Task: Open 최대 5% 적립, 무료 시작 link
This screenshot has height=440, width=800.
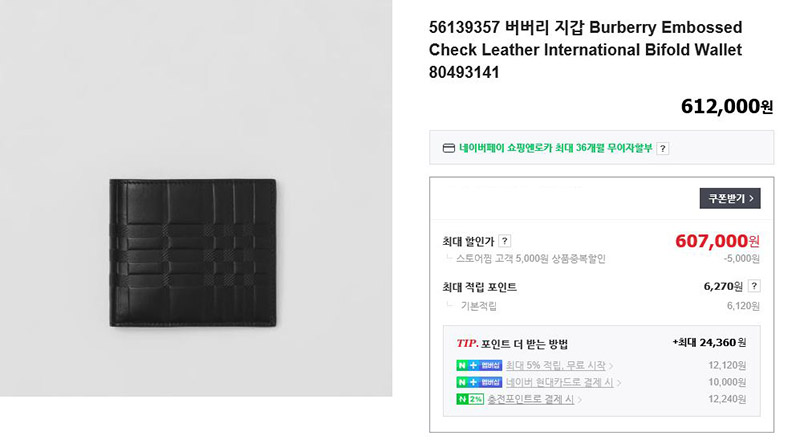Action: [556, 365]
